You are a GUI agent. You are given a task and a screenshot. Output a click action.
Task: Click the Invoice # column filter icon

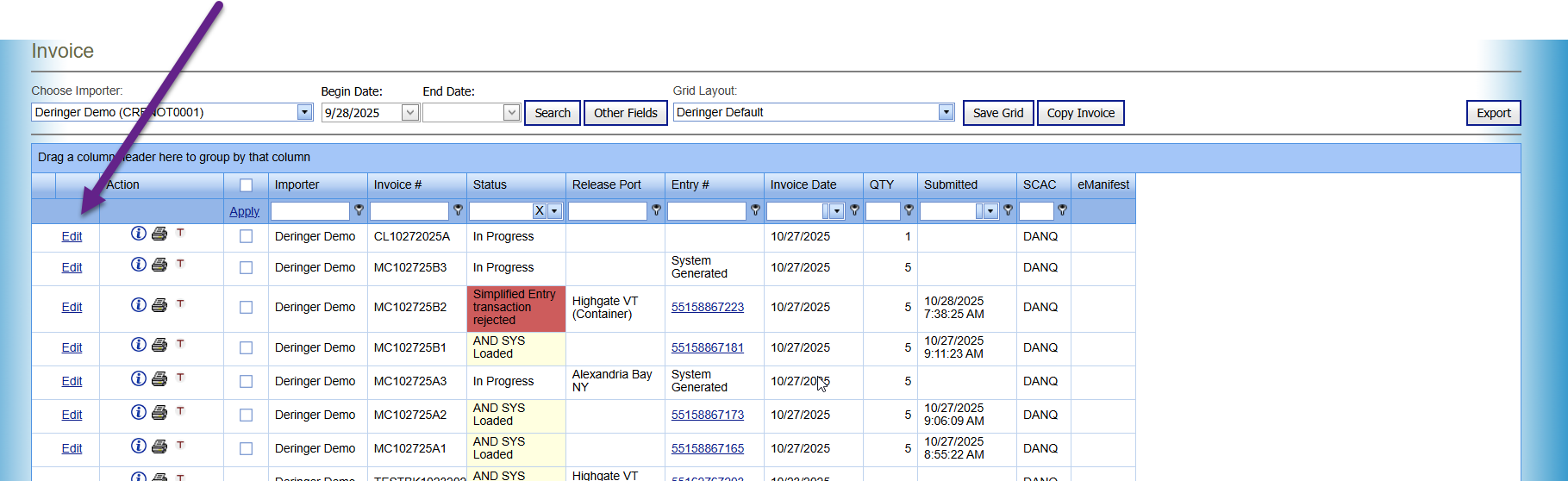pos(458,210)
